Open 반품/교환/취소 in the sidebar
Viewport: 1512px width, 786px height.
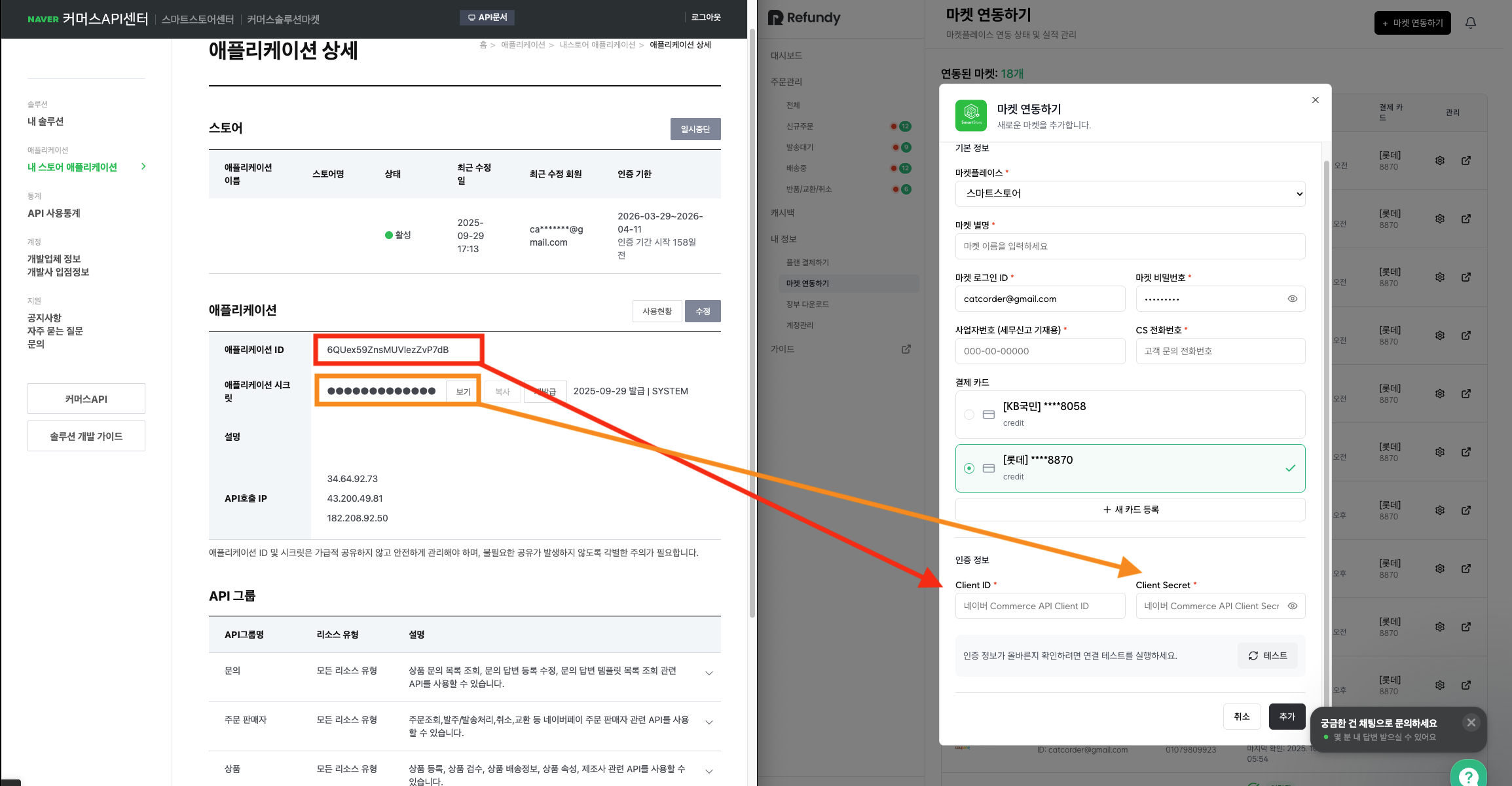click(x=809, y=189)
